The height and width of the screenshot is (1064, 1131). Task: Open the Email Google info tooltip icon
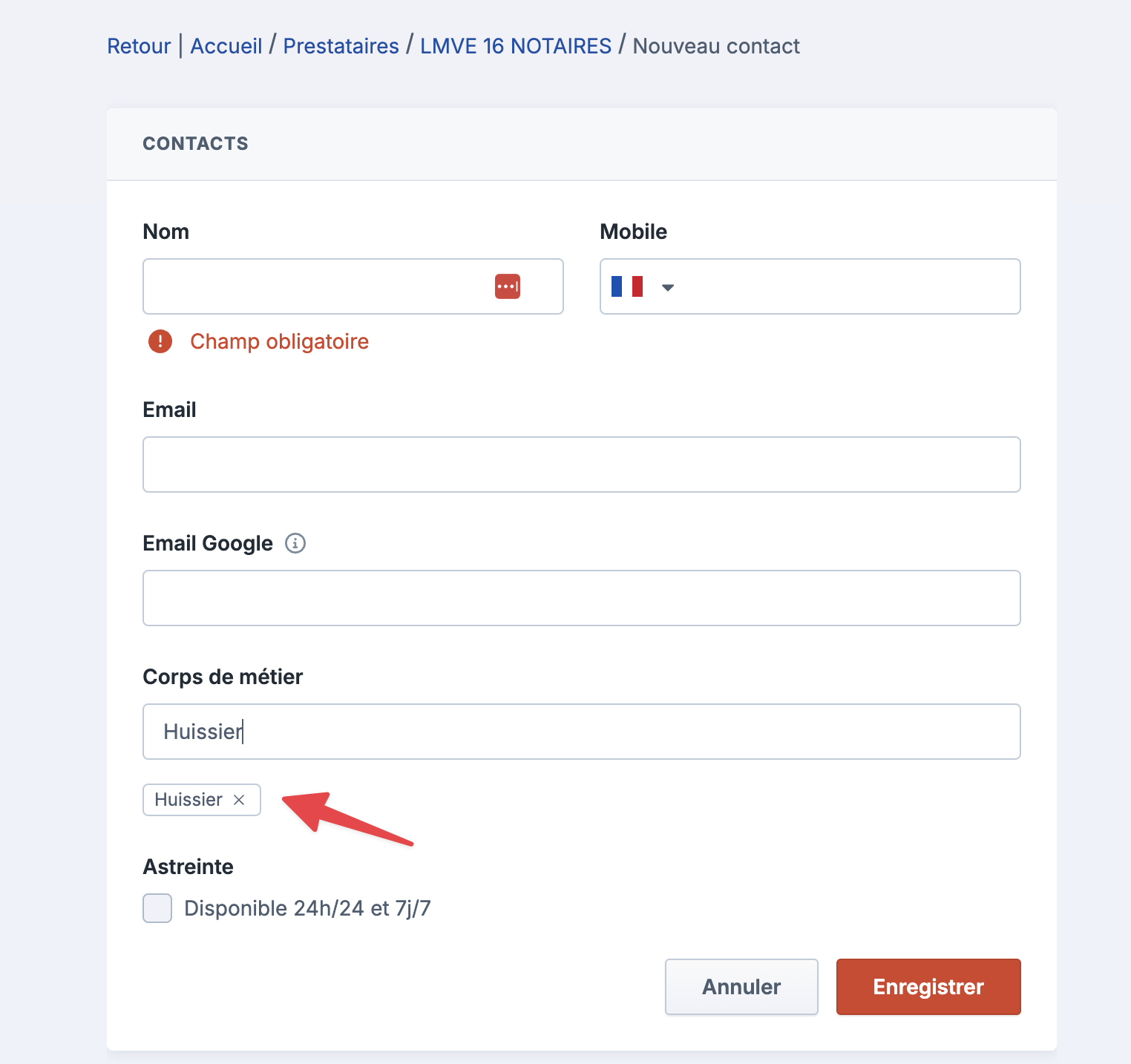[x=295, y=543]
